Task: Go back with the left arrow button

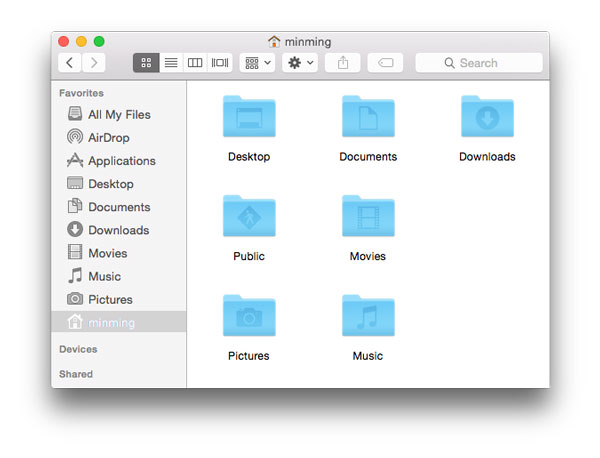Action: click(70, 63)
